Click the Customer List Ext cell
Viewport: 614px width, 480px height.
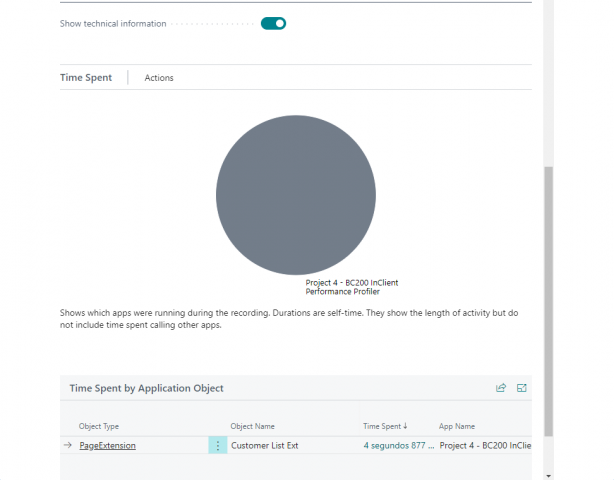tap(264, 446)
